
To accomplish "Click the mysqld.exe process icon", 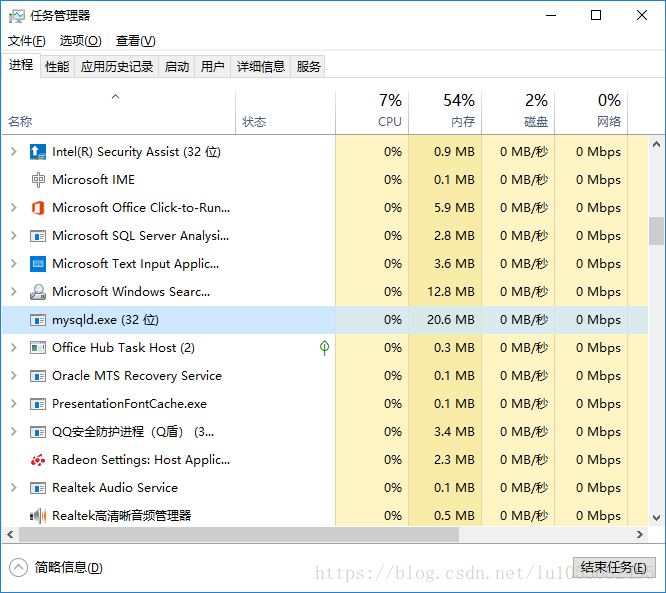I will click(x=38, y=320).
